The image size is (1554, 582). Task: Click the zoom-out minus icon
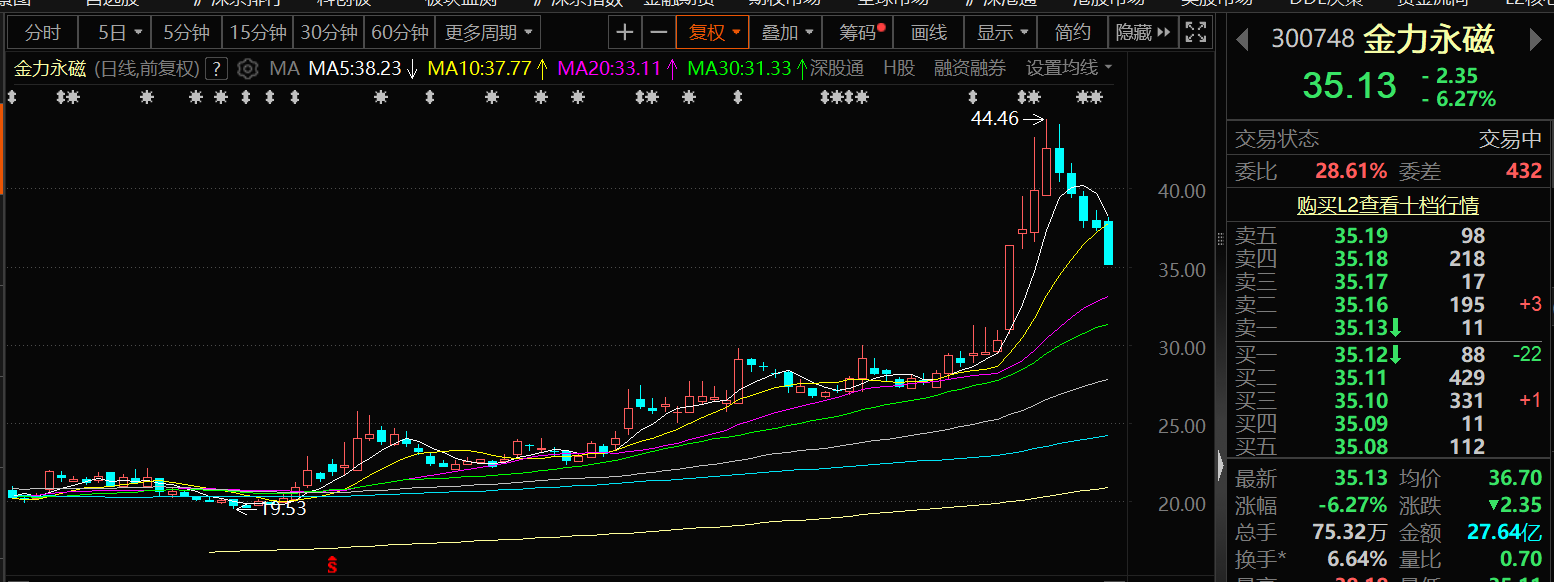658,32
